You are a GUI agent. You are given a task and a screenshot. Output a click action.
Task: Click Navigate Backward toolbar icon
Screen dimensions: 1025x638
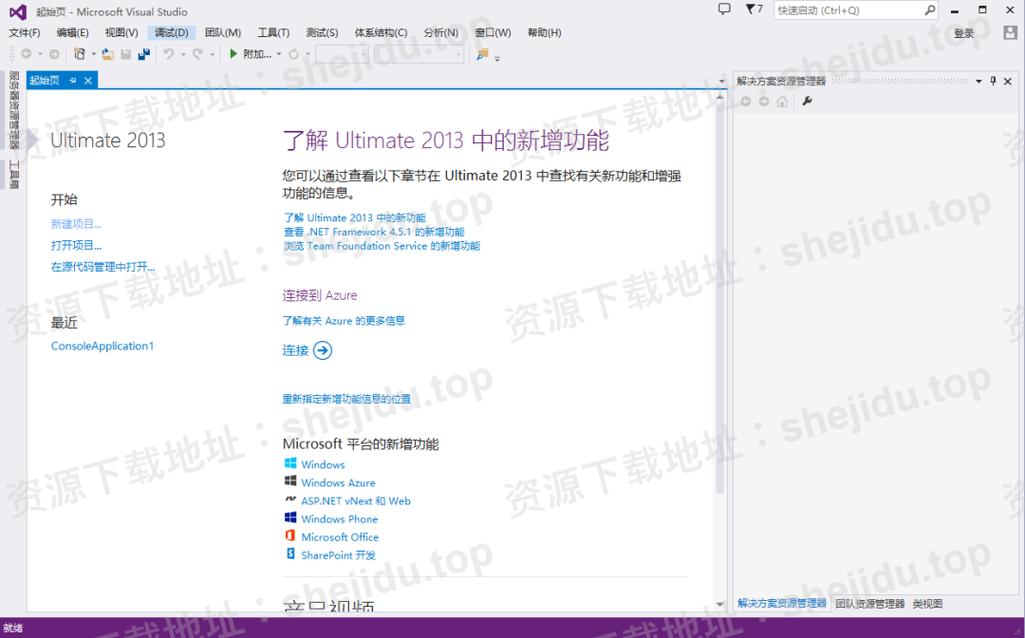[26, 54]
